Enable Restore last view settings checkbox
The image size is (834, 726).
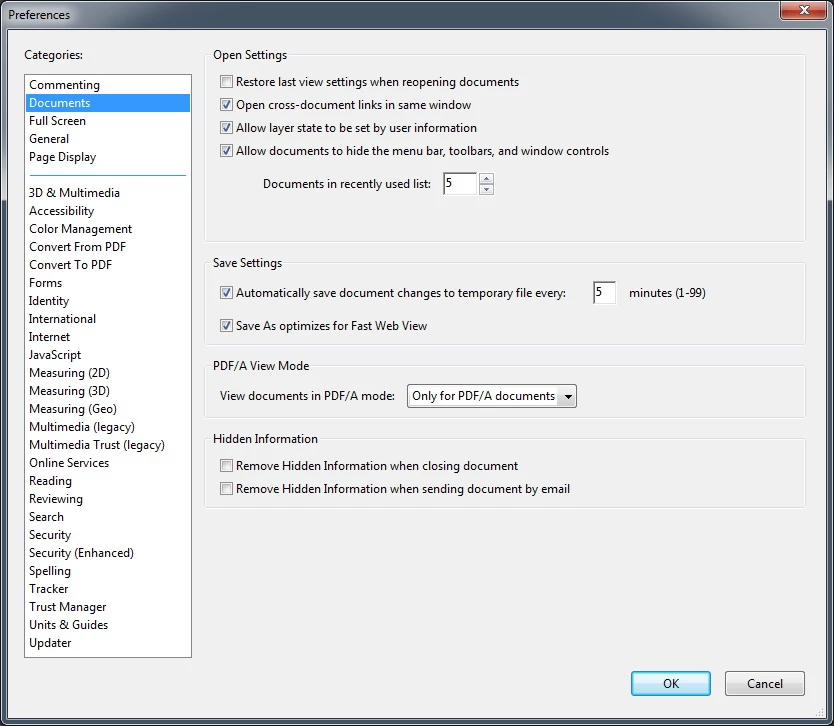226,82
